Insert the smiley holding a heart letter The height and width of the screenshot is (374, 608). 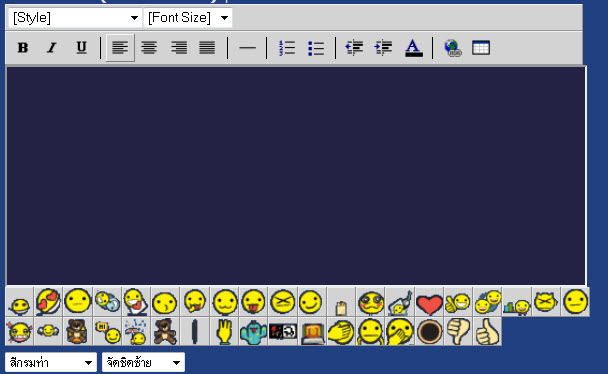coord(136,302)
